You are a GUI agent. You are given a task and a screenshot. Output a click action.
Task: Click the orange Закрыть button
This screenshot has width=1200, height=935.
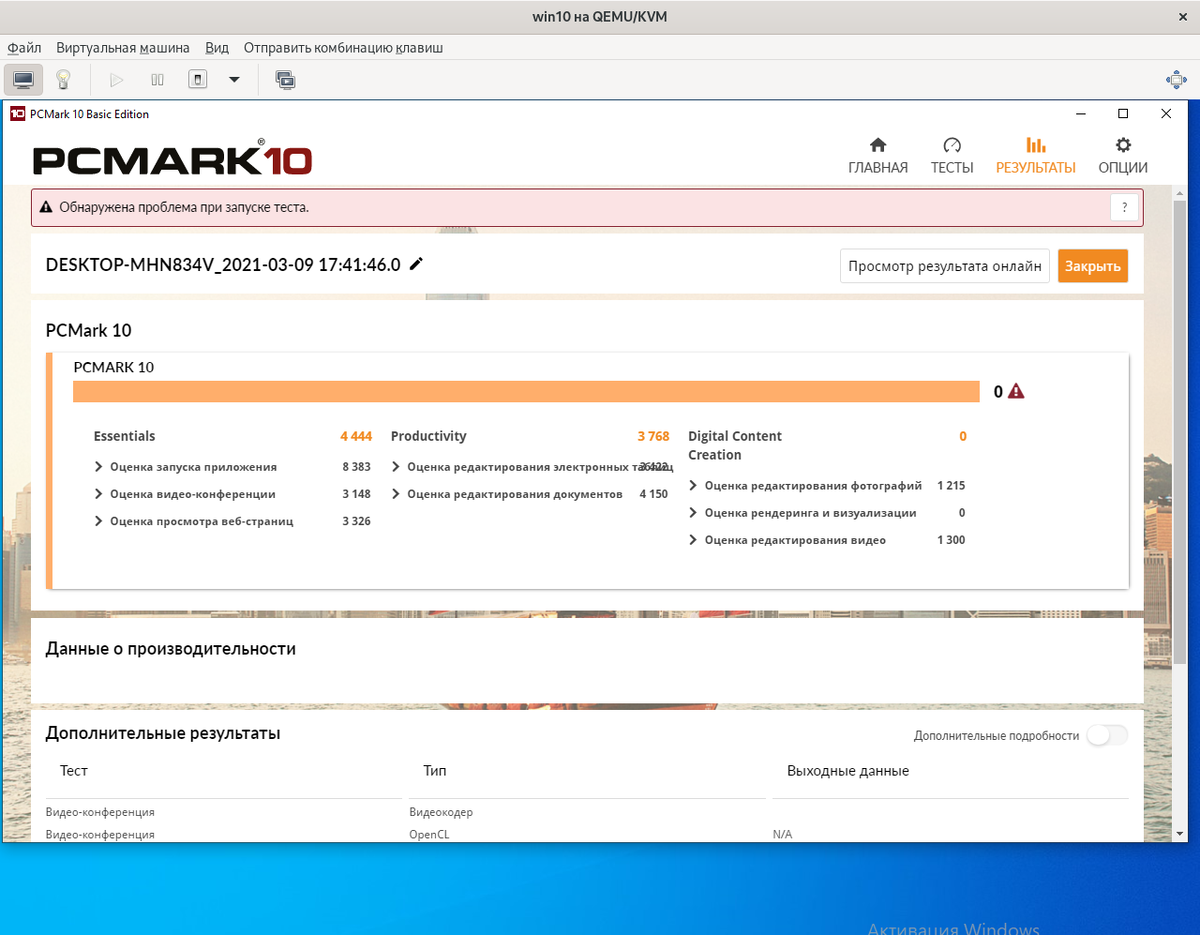(1093, 266)
